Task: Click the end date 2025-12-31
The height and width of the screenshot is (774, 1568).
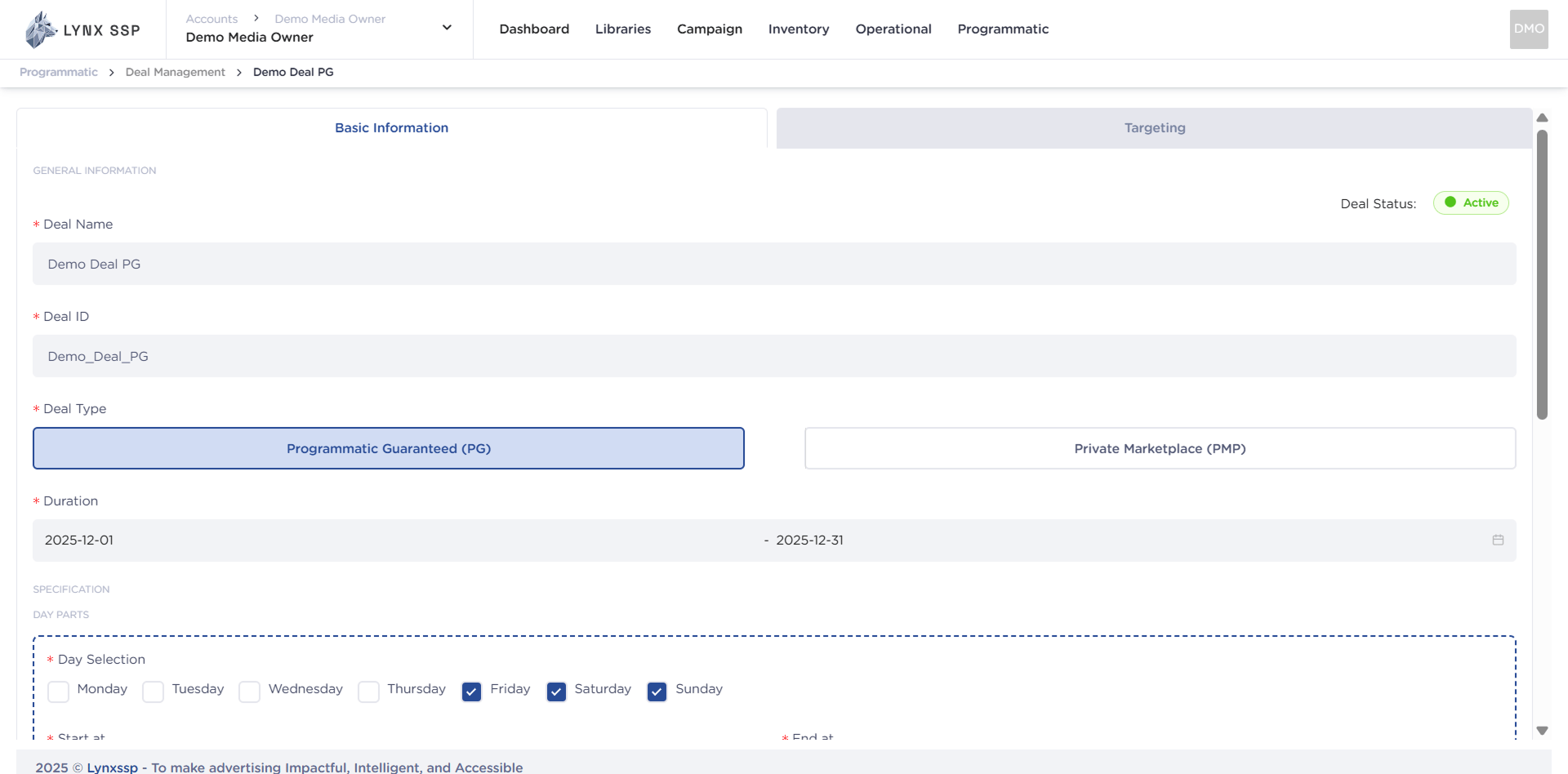Action: tap(809, 540)
